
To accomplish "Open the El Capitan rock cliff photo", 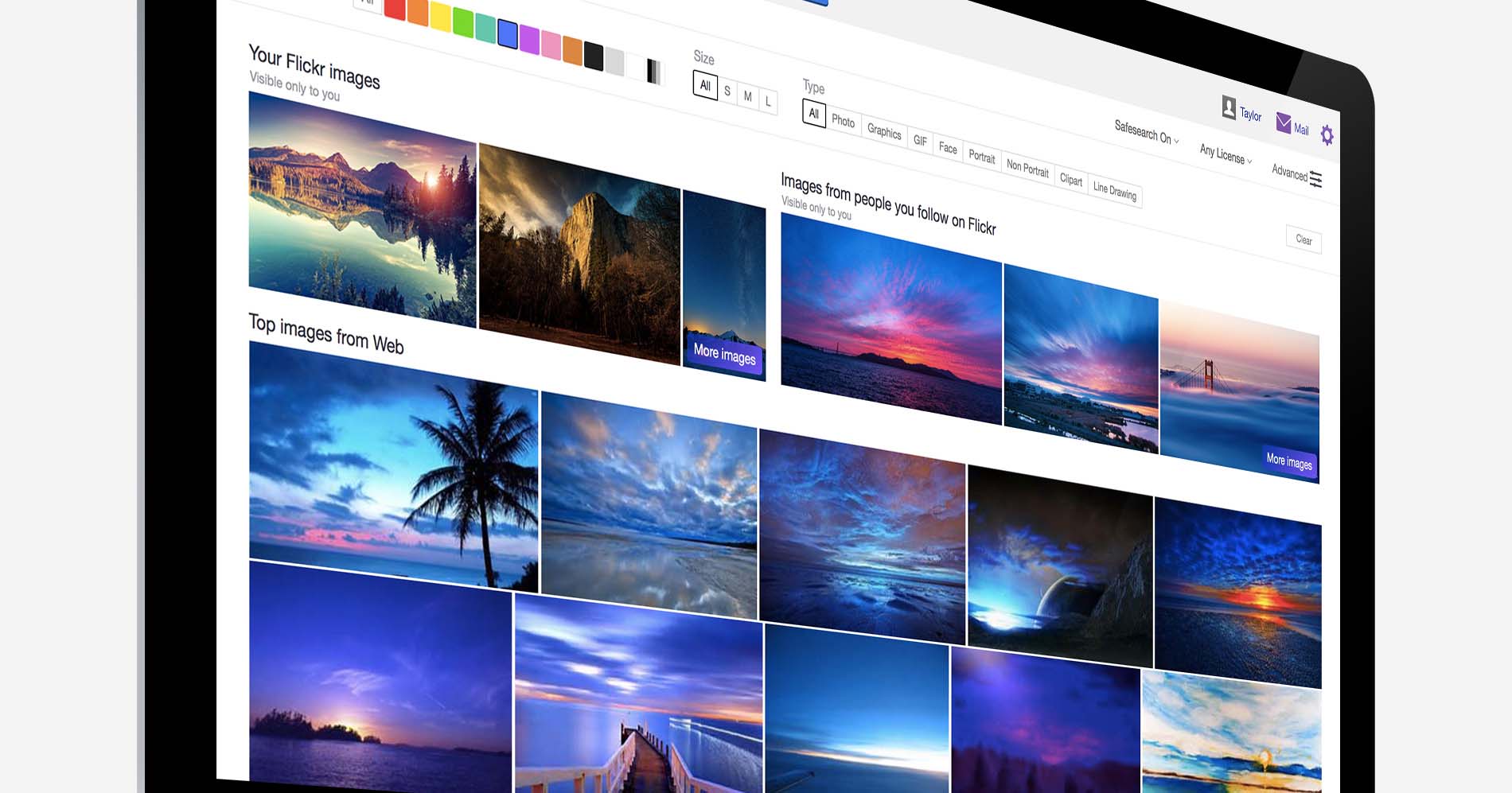I will pyautogui.click(x=579, y=255).
